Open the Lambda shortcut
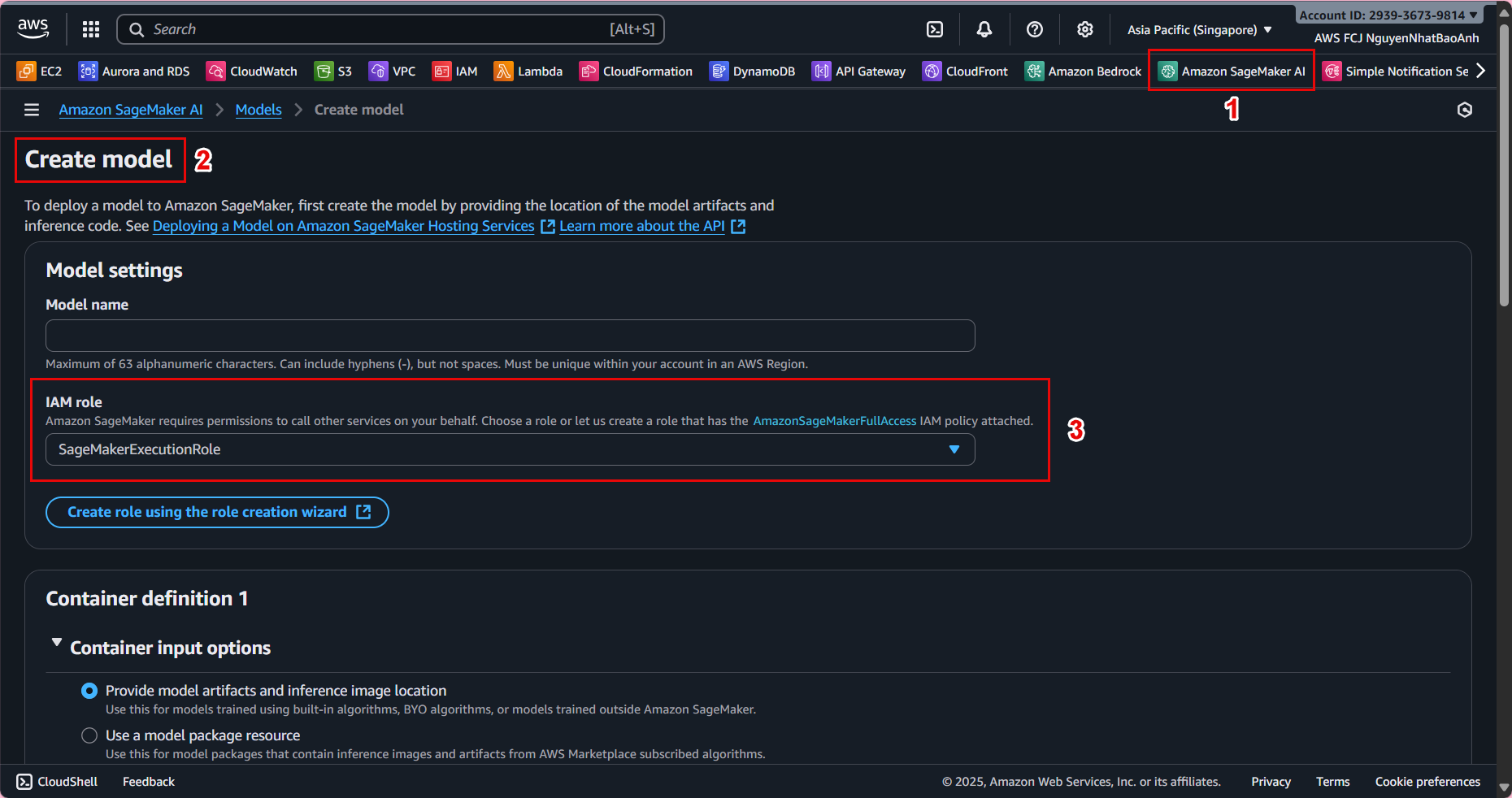Screen dimensions: 1512x798 tap(528, 72)
